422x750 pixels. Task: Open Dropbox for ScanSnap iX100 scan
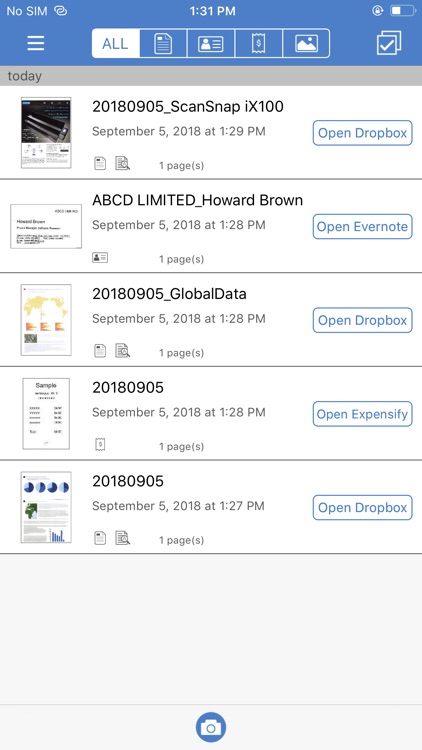[362, 133]
